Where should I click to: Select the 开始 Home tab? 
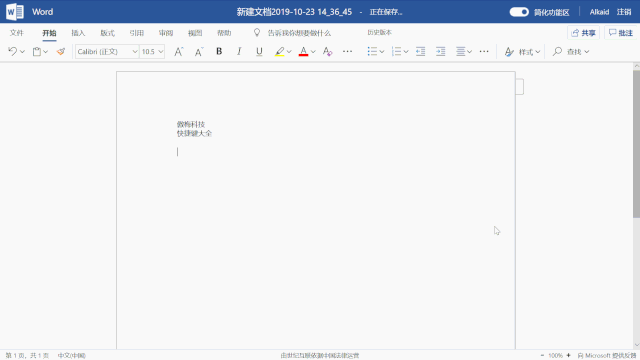coord(49,33)
